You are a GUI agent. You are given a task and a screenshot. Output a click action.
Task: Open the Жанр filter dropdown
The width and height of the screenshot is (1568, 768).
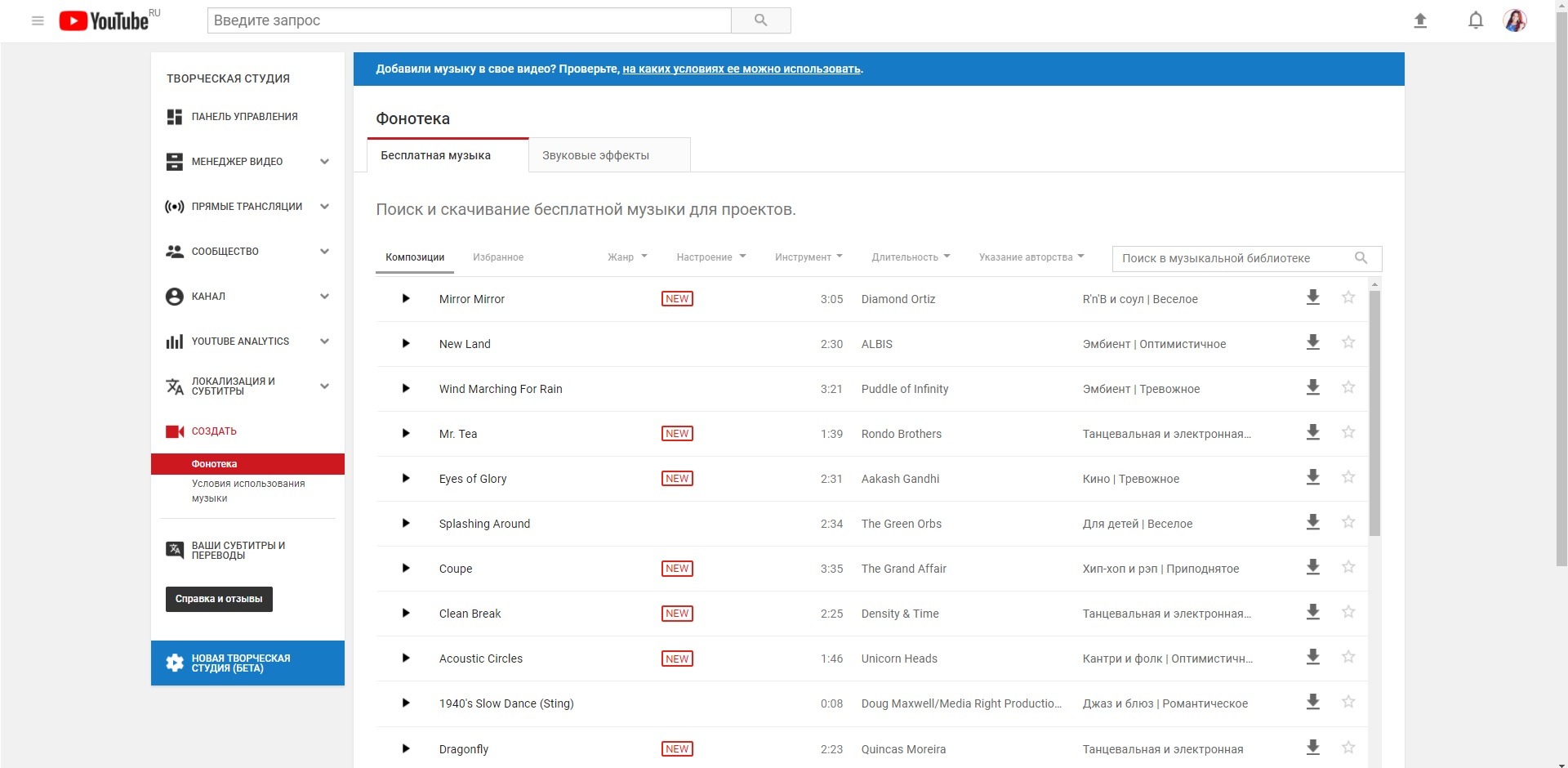click(627, 257)
